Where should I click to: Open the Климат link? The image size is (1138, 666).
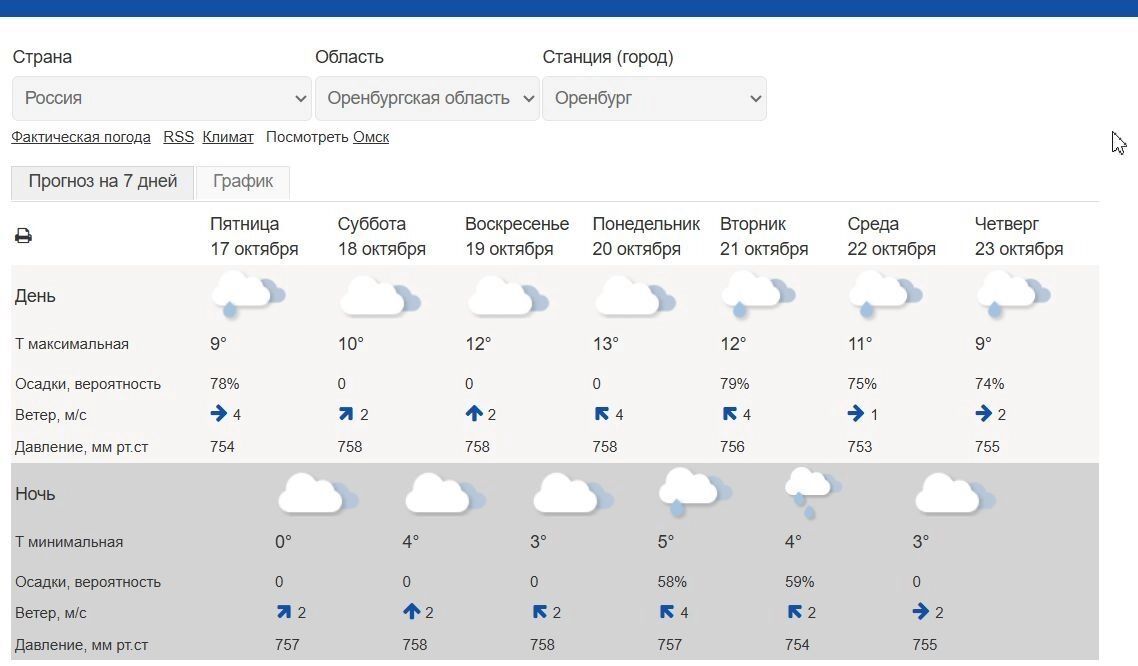[x=228, y=137]
